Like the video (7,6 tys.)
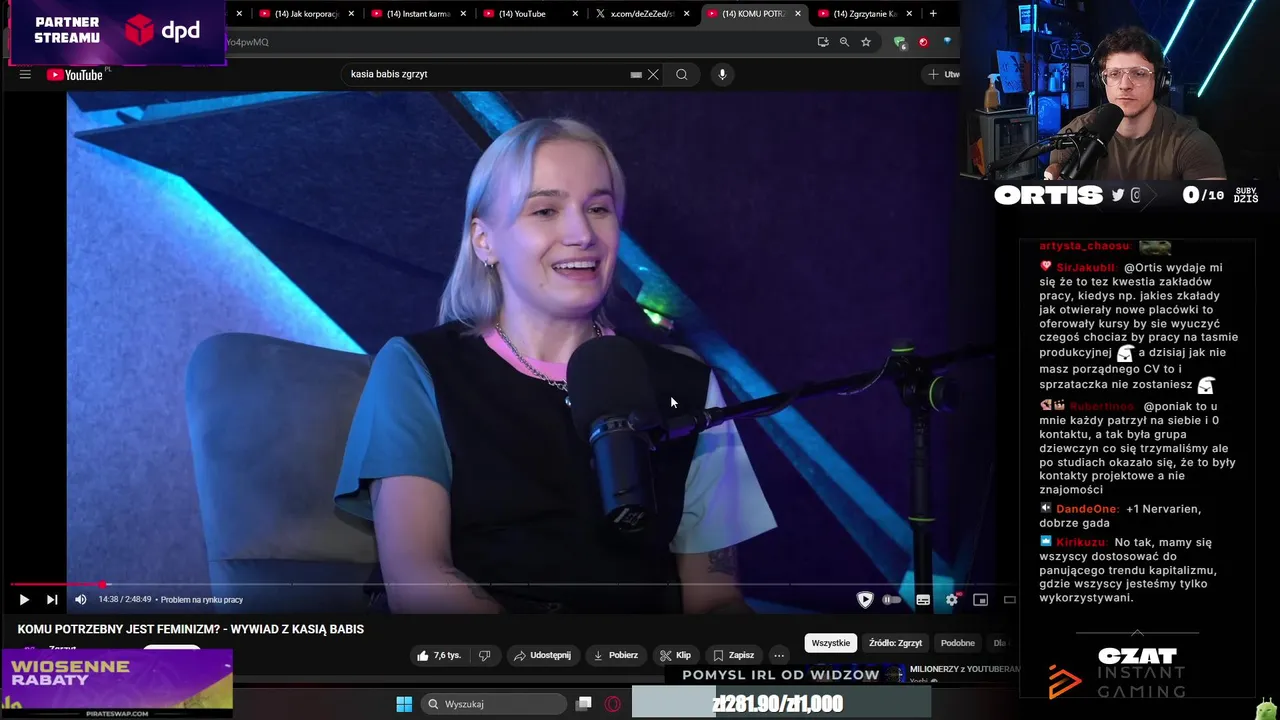Screen dimensions: 1280x720 [439, 655]
